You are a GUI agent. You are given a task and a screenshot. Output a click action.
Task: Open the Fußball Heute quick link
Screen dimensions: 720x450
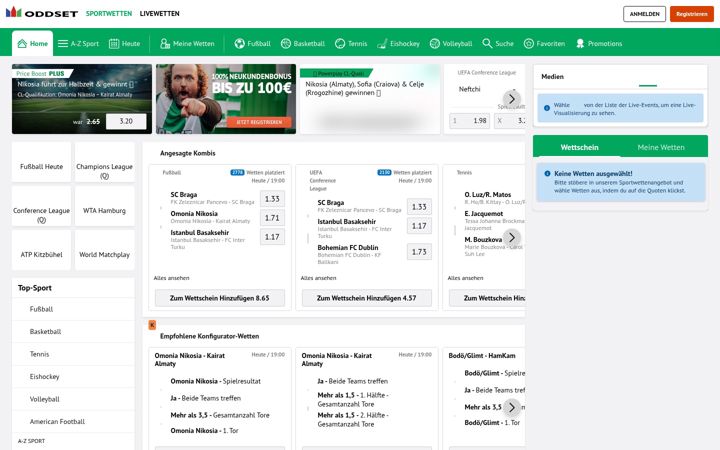[x=41, y=162]
